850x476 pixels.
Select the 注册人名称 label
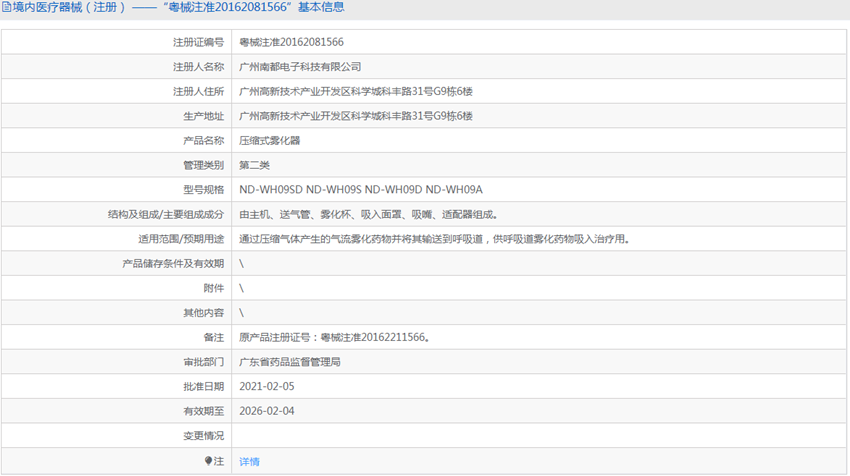coord(198,67)
